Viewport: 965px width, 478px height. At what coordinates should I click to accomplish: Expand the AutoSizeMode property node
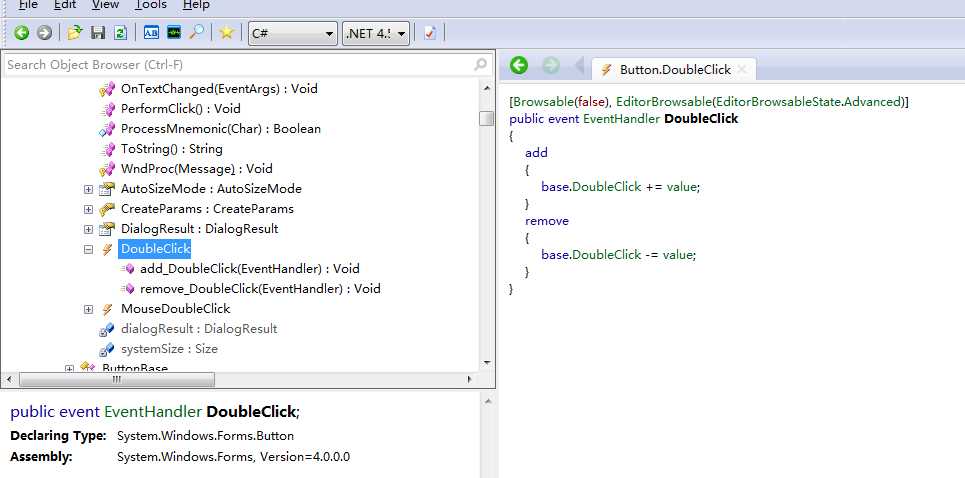coord(89,189)
